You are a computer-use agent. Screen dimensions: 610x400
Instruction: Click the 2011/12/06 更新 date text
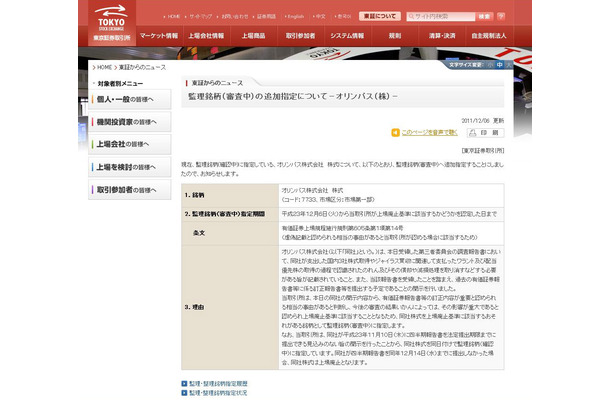483,121
